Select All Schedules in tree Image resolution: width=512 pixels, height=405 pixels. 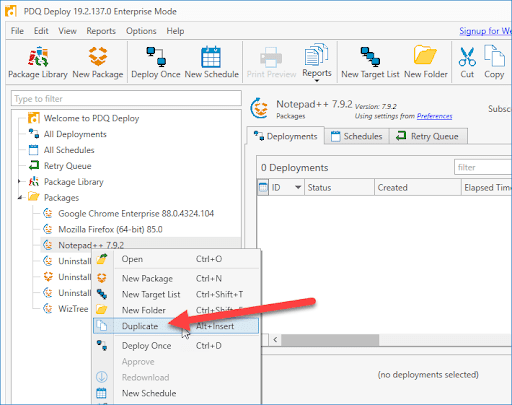click(69, 150)
